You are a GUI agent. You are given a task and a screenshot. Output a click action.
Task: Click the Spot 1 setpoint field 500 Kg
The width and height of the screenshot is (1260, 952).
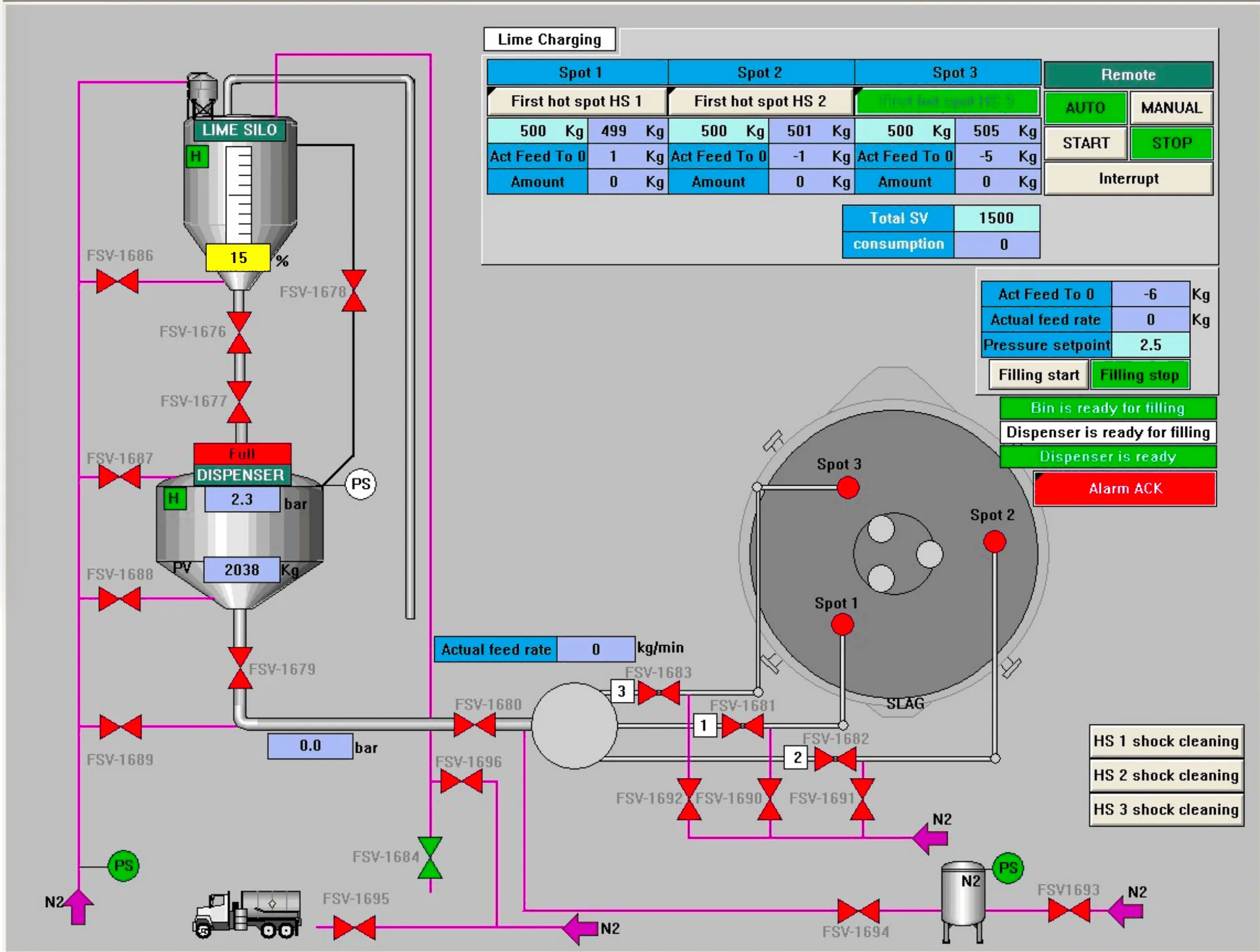coord(537,131)
